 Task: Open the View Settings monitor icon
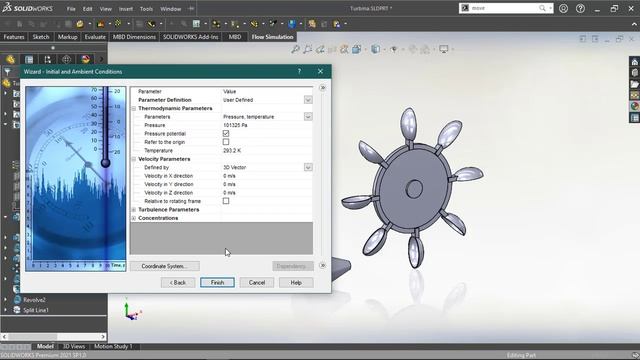click(x=444, y=49)
